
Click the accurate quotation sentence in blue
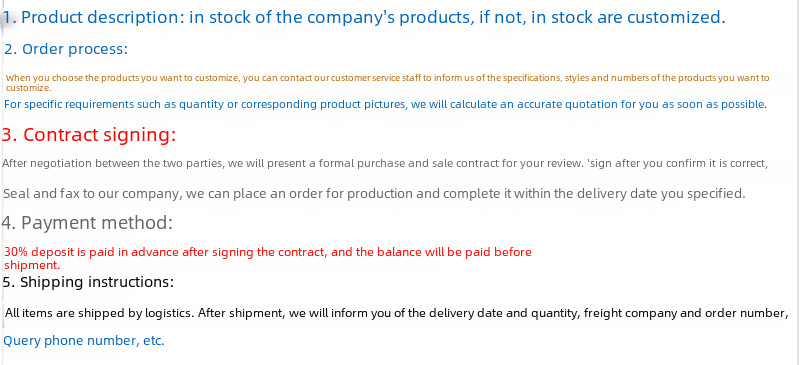click(x=385, y=105)
